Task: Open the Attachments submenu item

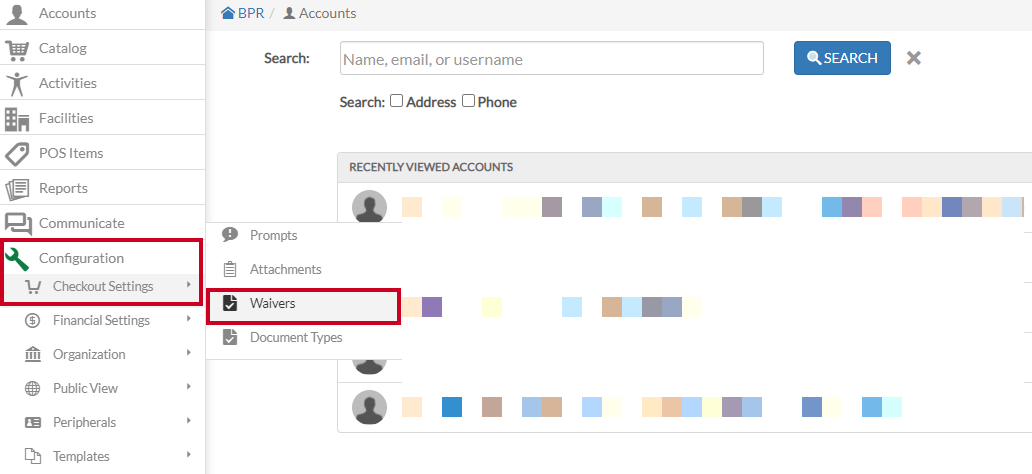Action: 303,269
